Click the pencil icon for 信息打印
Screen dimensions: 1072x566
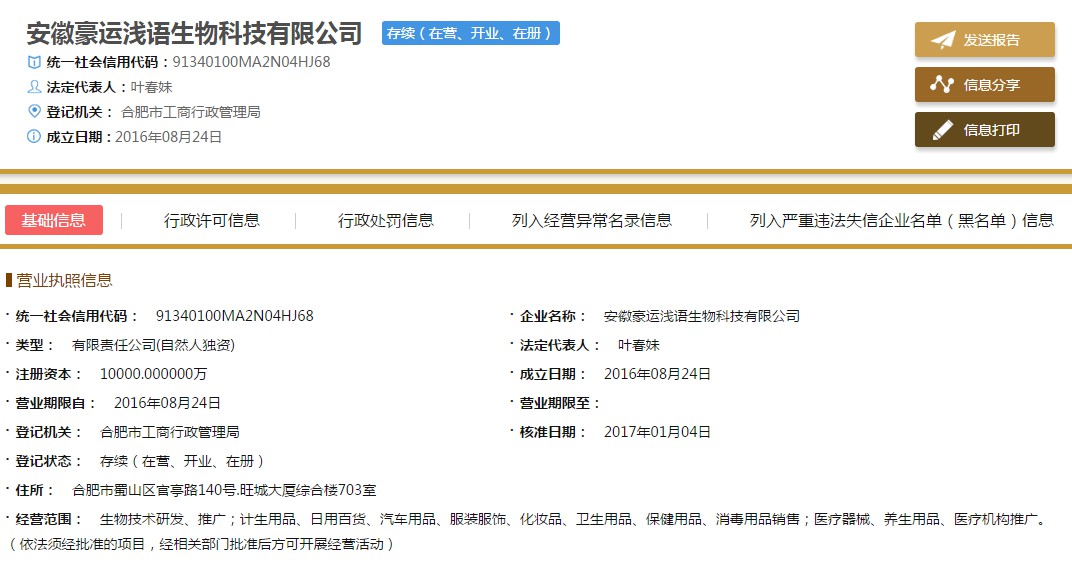click(x=942, y=130)
